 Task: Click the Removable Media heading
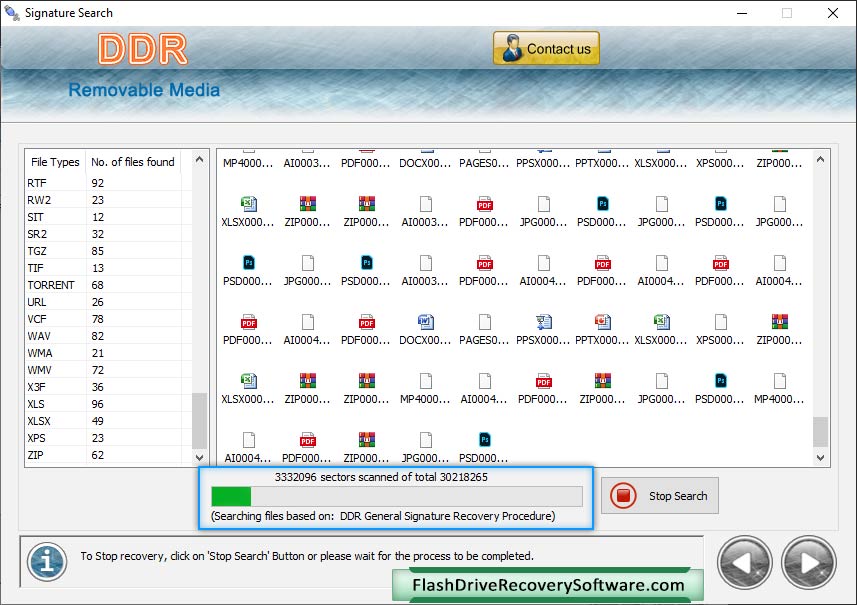(x=144, y=90)
